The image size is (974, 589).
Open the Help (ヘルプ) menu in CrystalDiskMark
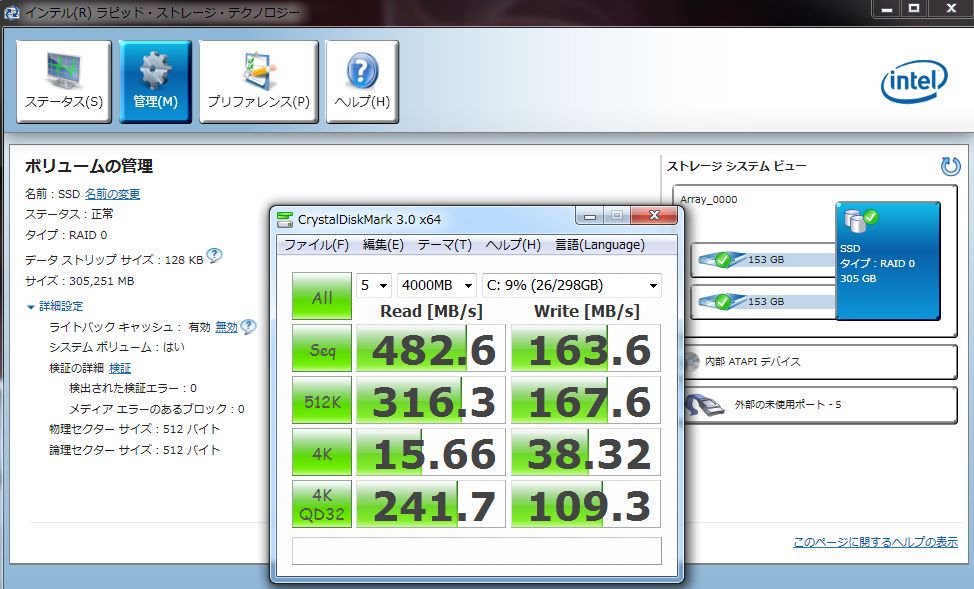coord(513,245)
